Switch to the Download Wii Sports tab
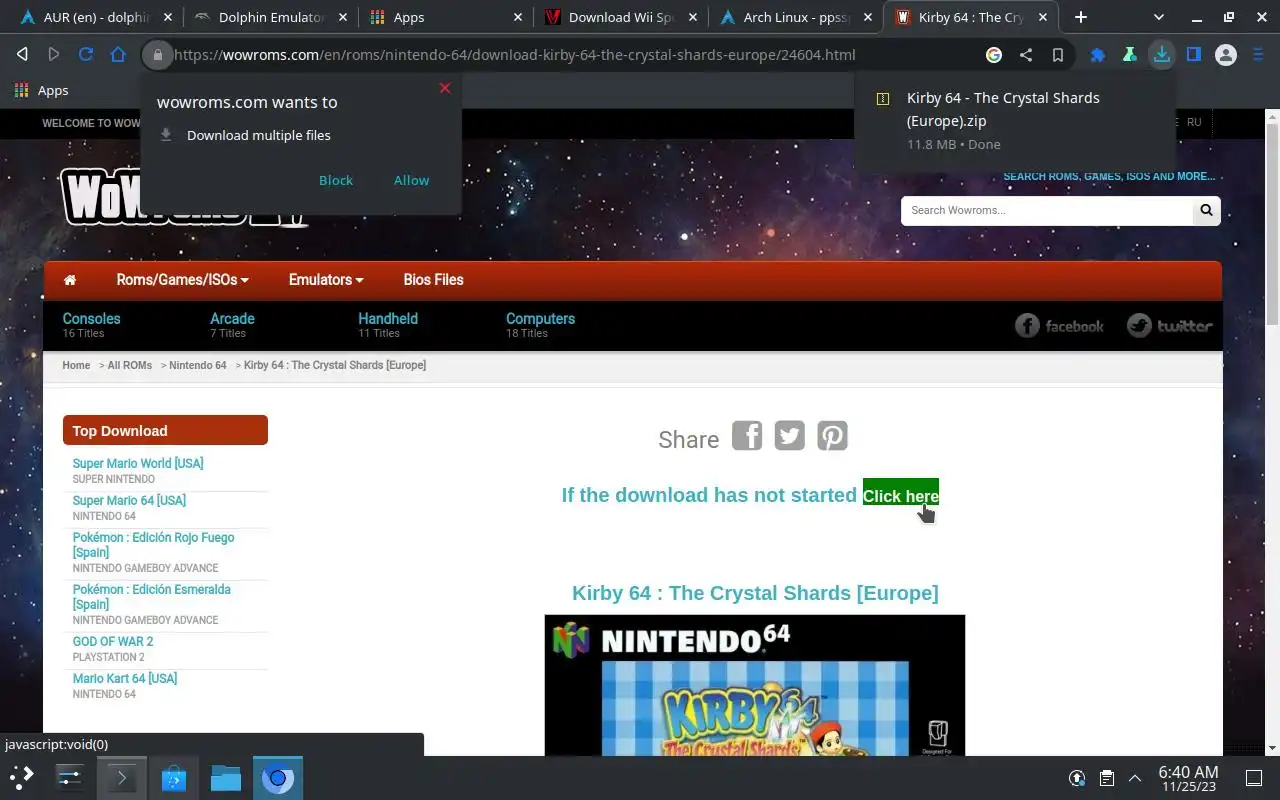Viewport: 1280px width, 800px height. coord(622,17)
